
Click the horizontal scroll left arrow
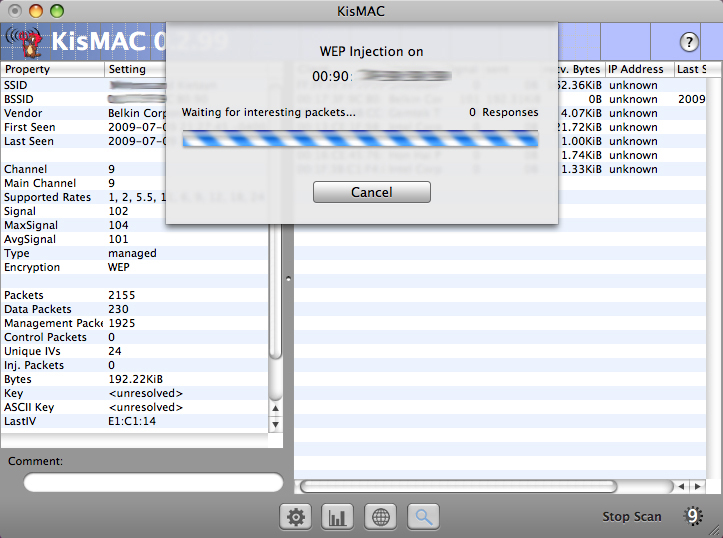[681, 486]
